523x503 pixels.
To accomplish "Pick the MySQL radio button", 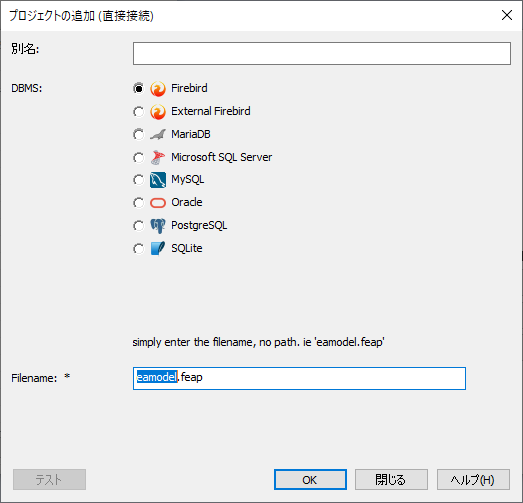I will pyautogui.click(x=139, y=180).
